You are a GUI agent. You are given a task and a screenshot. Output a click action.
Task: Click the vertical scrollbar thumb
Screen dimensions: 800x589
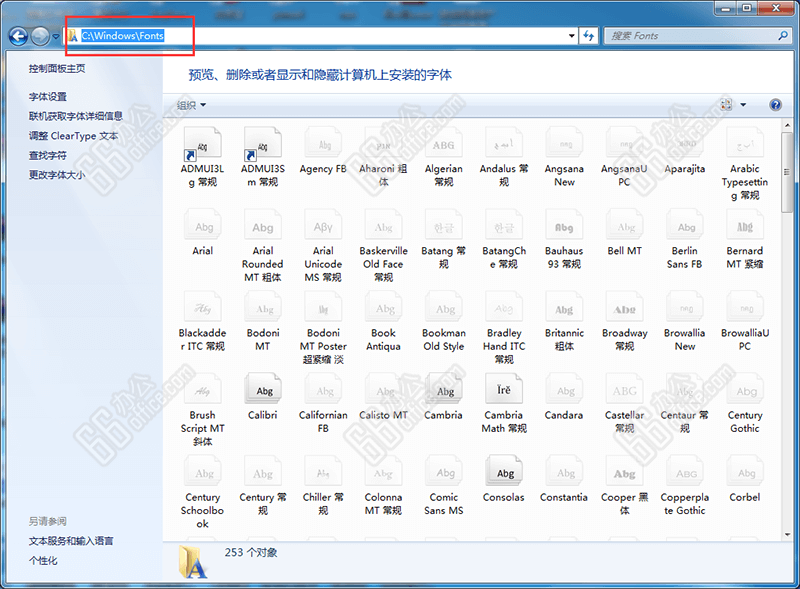(x=787, y=172)
